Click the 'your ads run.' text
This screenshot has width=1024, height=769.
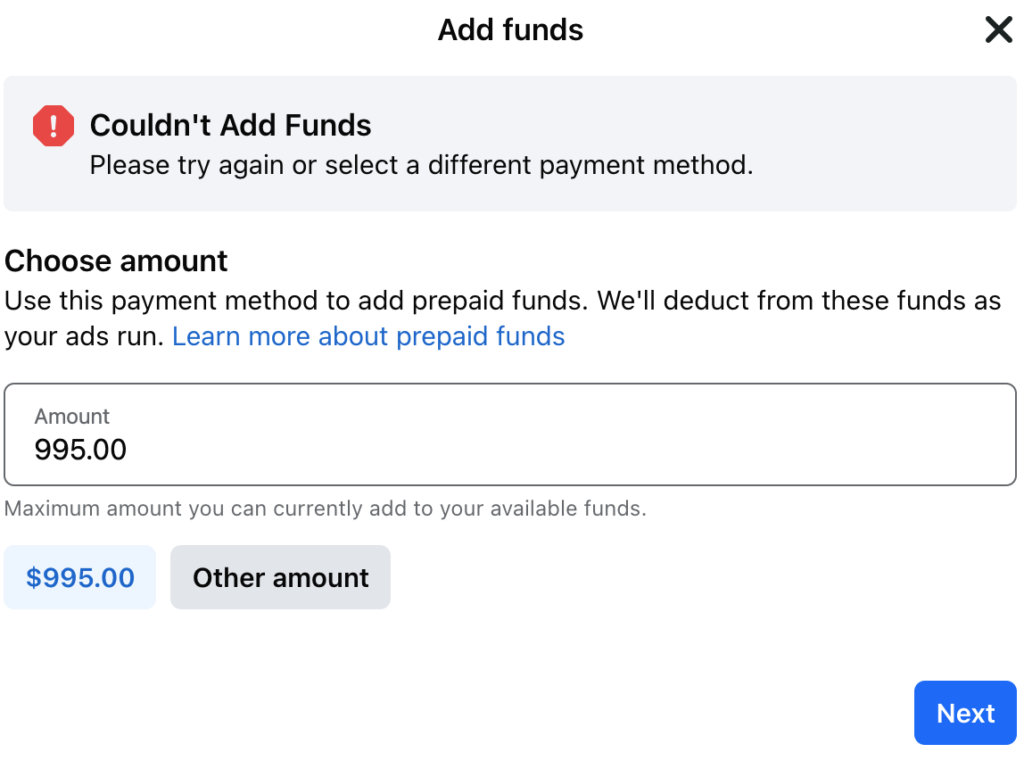point(84,337)
